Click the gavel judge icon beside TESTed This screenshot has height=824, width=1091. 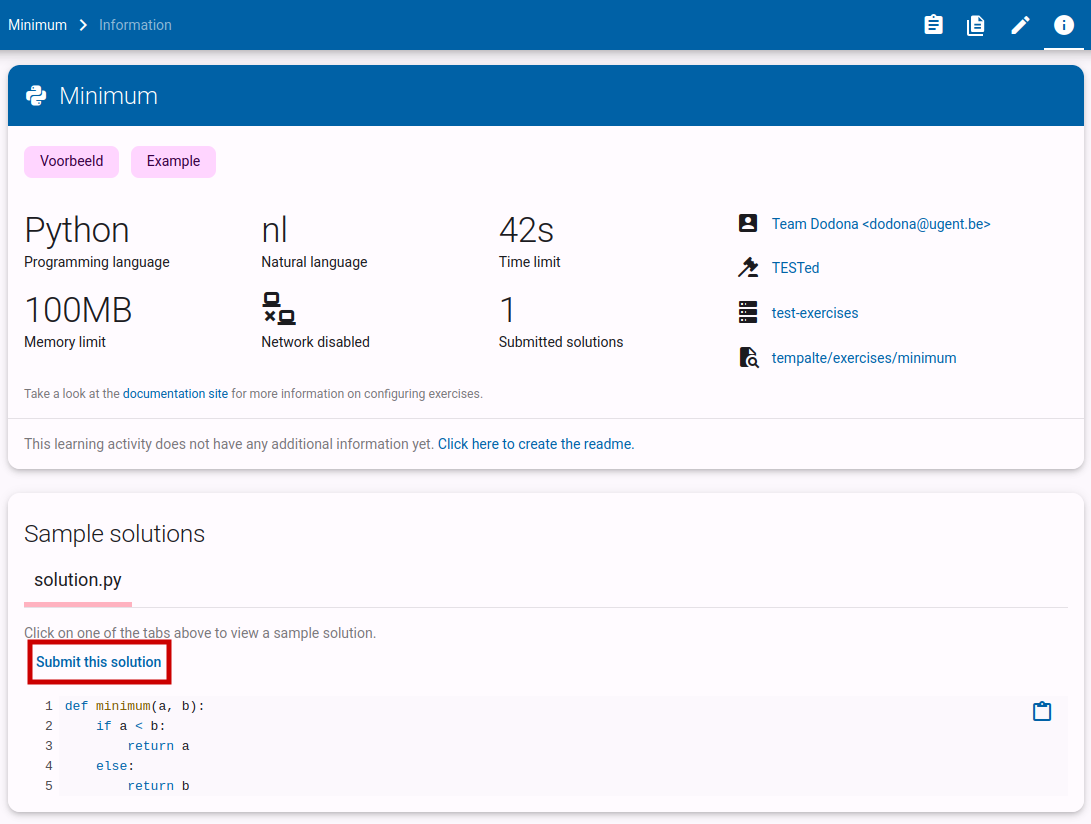[748, 267]
